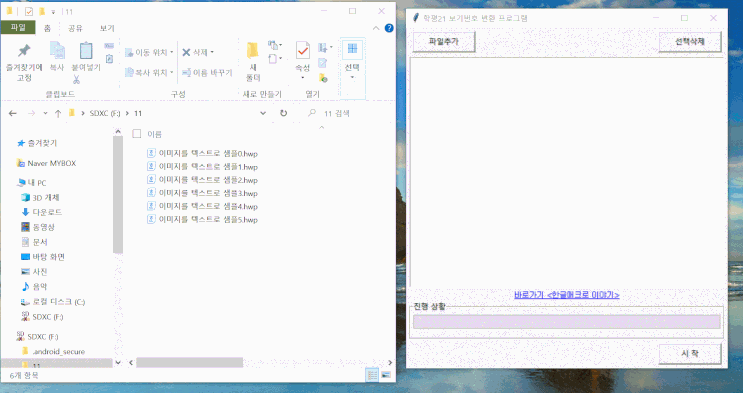Click the Explorer horizontal scrollbar thumb
This screenshot has height=393, width=743.
click(190, 363)
